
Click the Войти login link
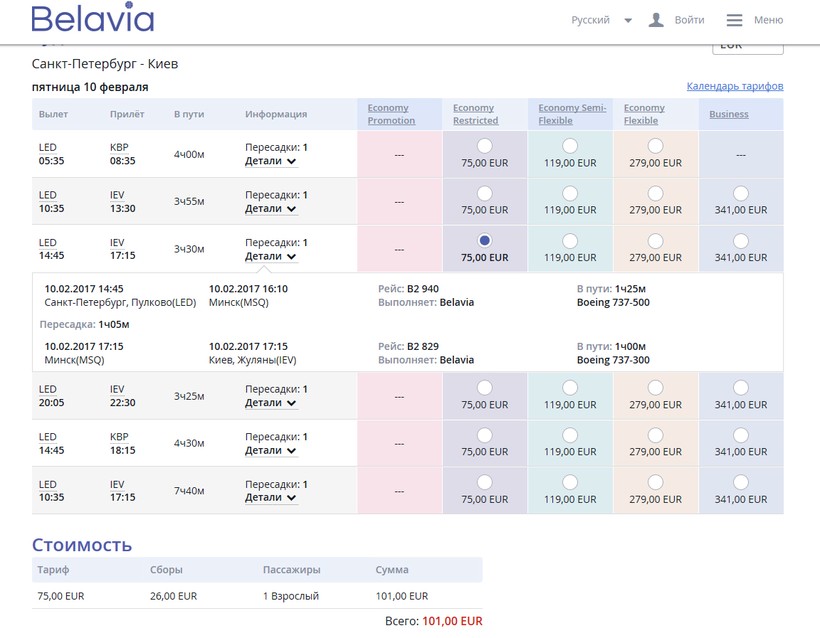pyautogui.click(x=689, y=20)
